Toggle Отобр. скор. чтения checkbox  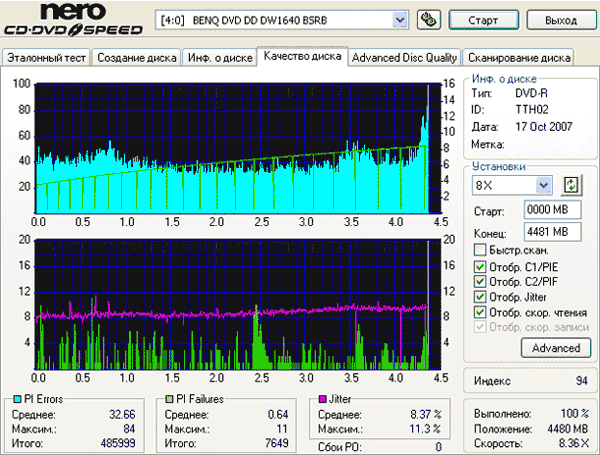(x=479, y=312)
